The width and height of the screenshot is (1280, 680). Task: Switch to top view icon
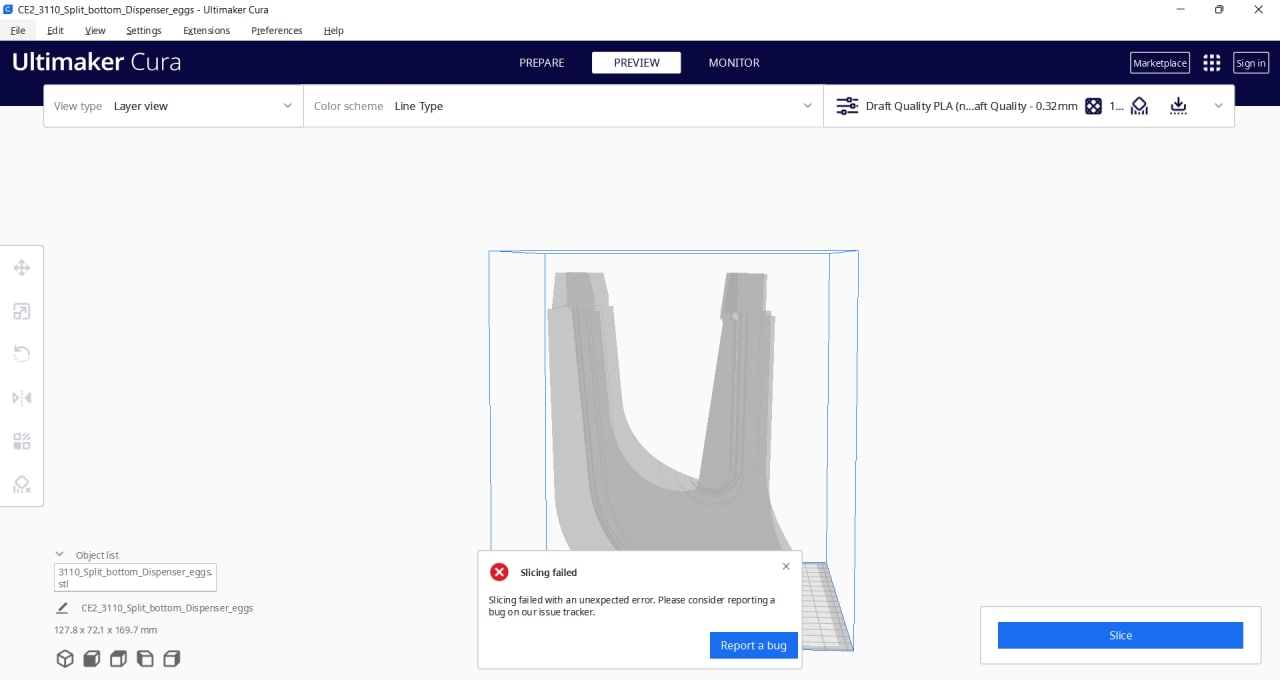118,658
